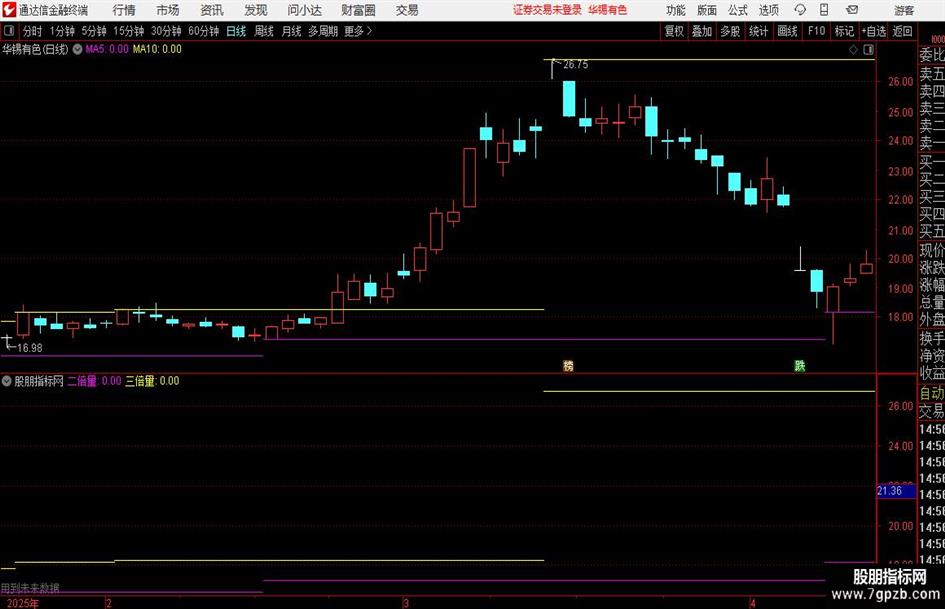Viewport: 945px width, 609px height.
Task: Click the MA10: 0.00 indicator label
Action: tap(157, 49)
